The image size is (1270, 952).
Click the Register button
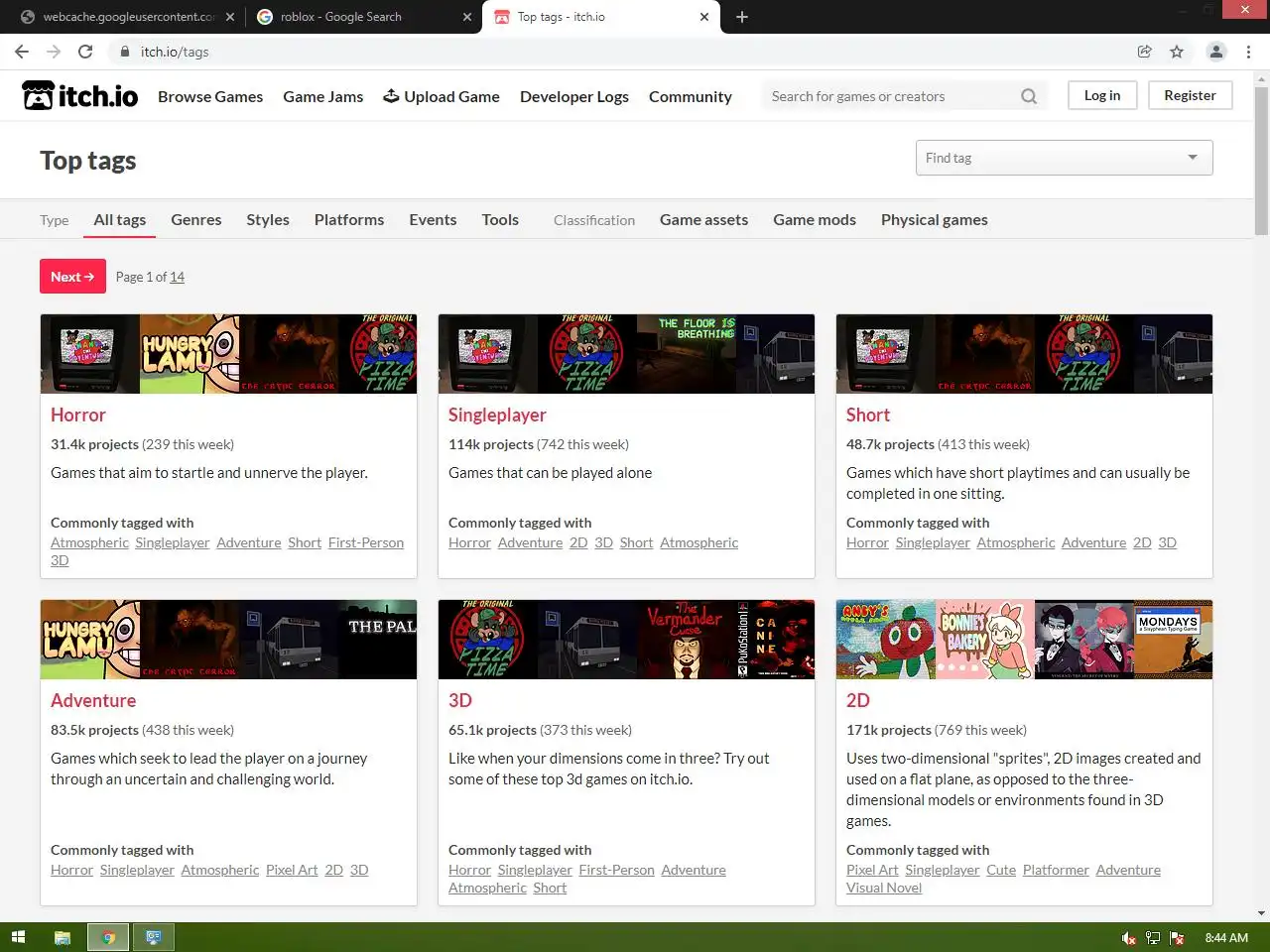click(x=1190, y=95)
